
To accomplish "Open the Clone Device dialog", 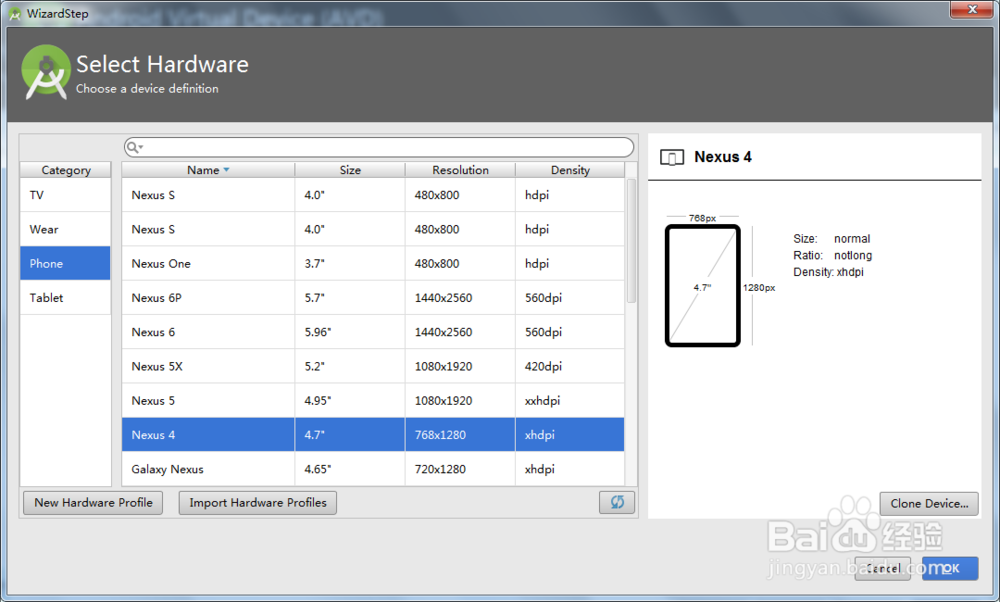I will click(928, 503).
